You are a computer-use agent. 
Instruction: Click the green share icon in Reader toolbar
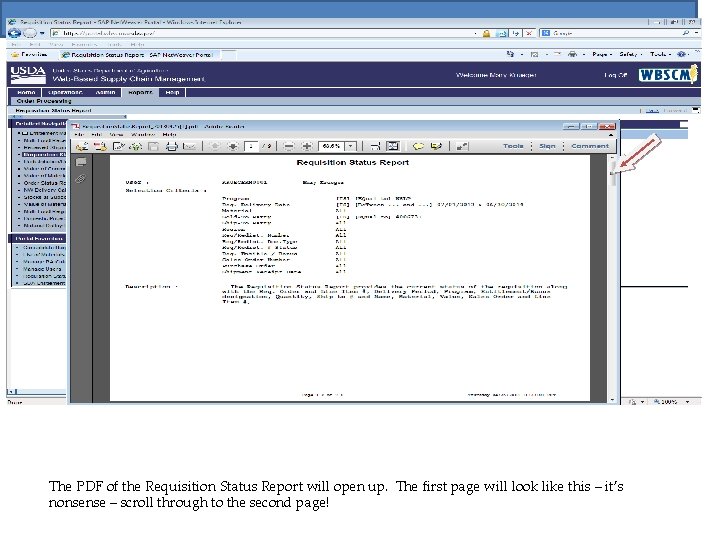tap(135, 147)
